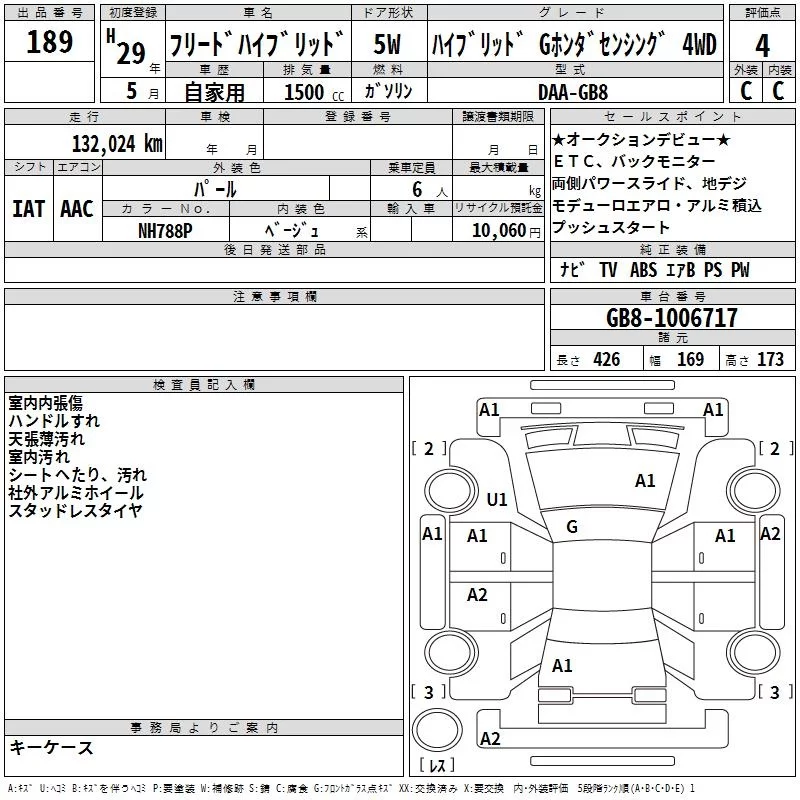Click the A1 mark on the car roof
This screenshot has height=800, width=800.
[x=645, y=481]
